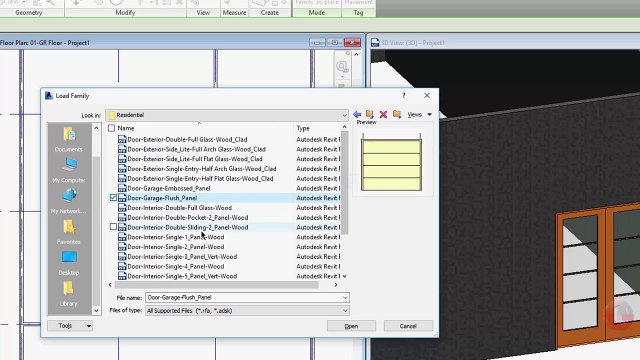Screen dimensions: 640x360
Task: Uncheck the Door-Garage-Flush_Panel checkbox
Action: pos(113,198)
